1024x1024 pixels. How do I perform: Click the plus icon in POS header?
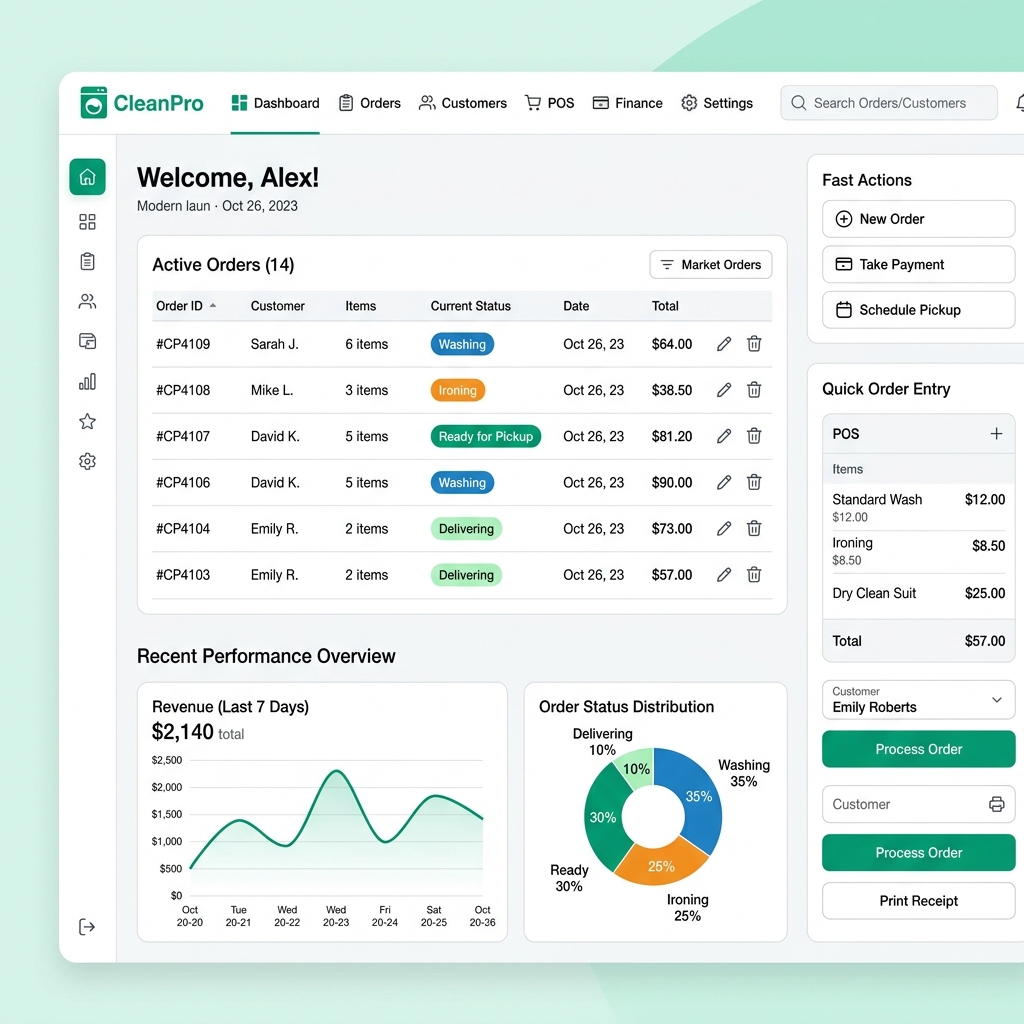pyautogui.click(x=996, y=434)
